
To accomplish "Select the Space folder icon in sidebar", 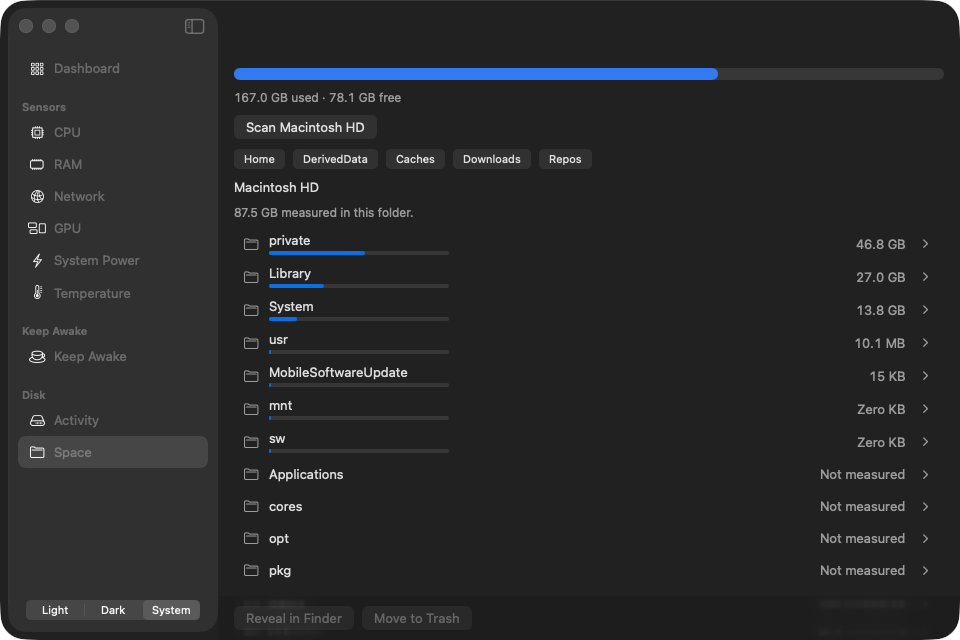I will (37, 453).
